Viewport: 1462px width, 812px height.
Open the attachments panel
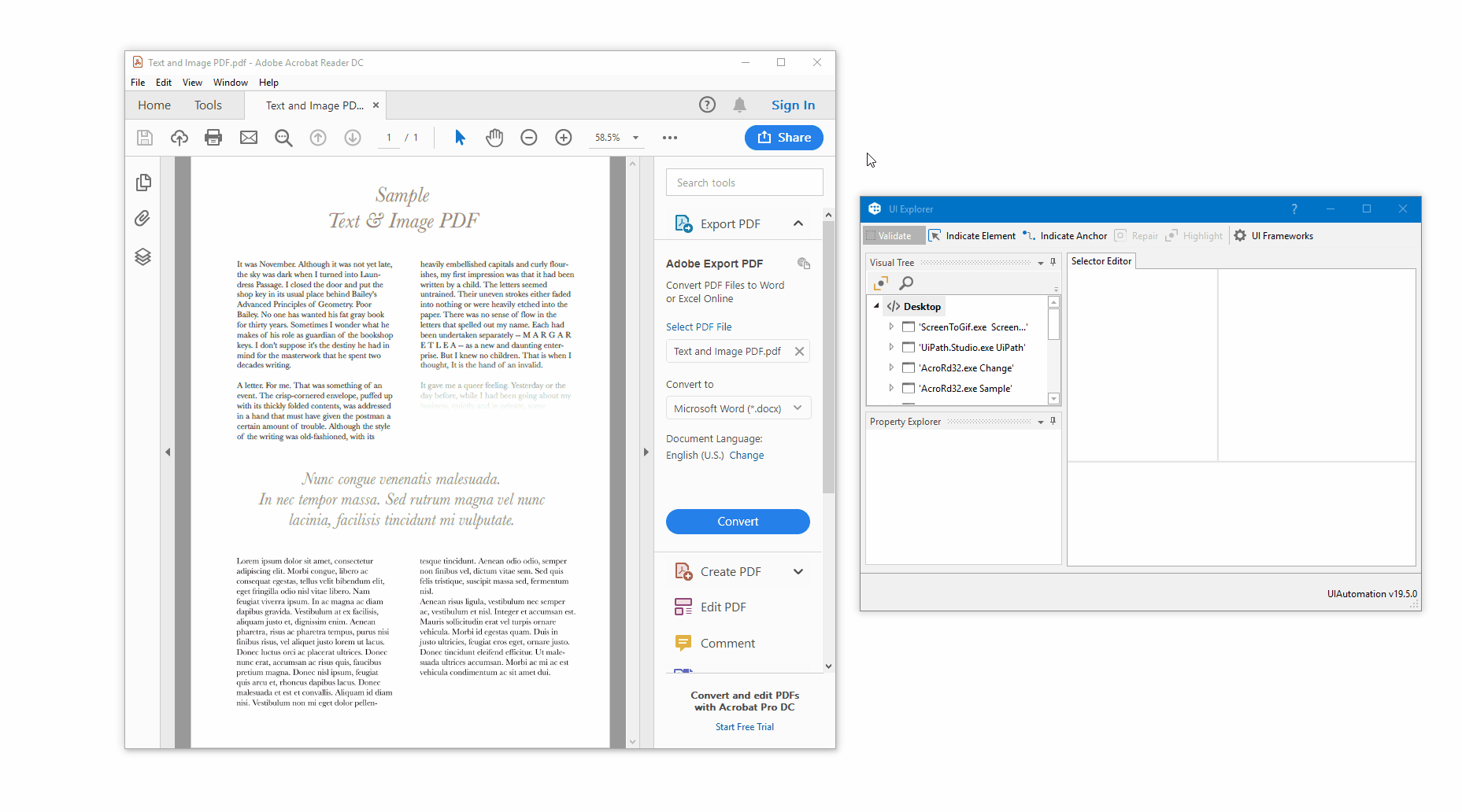click(142, 218)
